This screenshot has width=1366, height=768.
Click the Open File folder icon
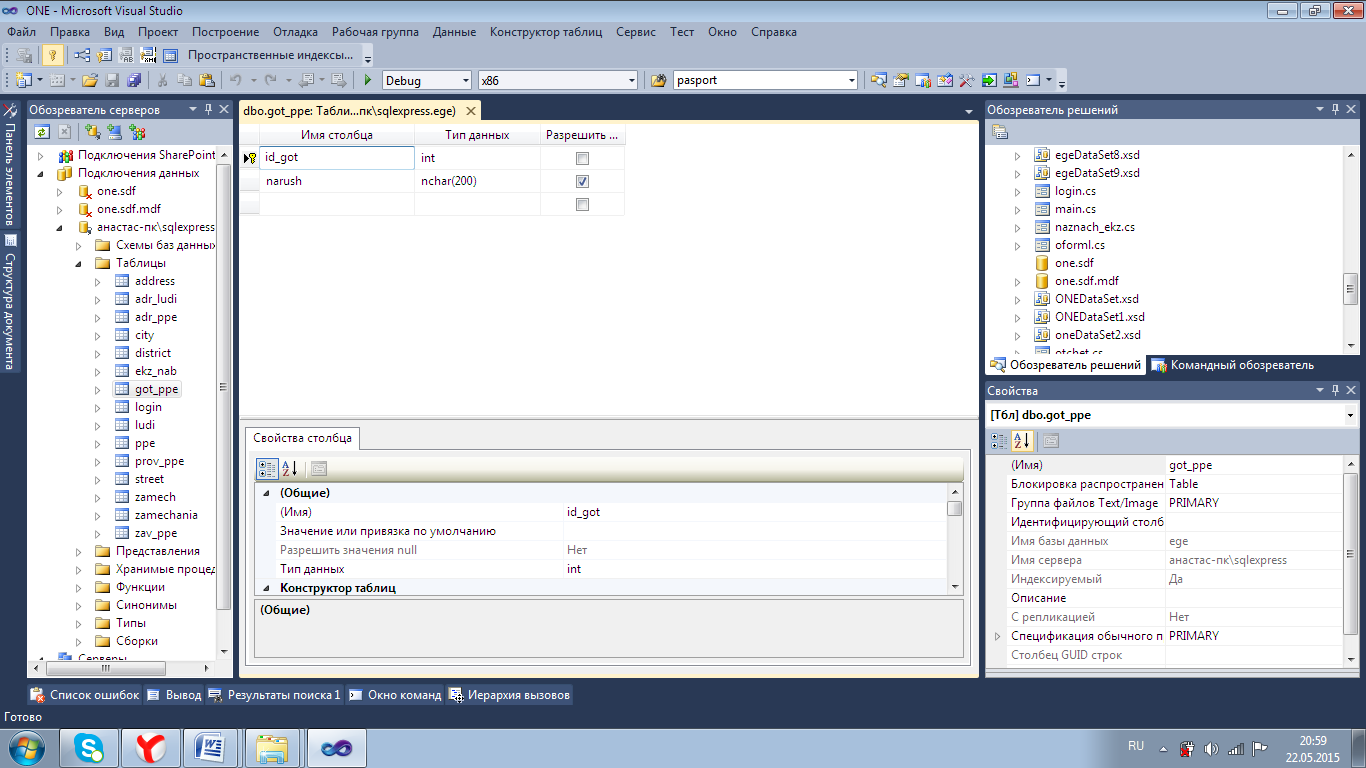(x=90, y=80)
